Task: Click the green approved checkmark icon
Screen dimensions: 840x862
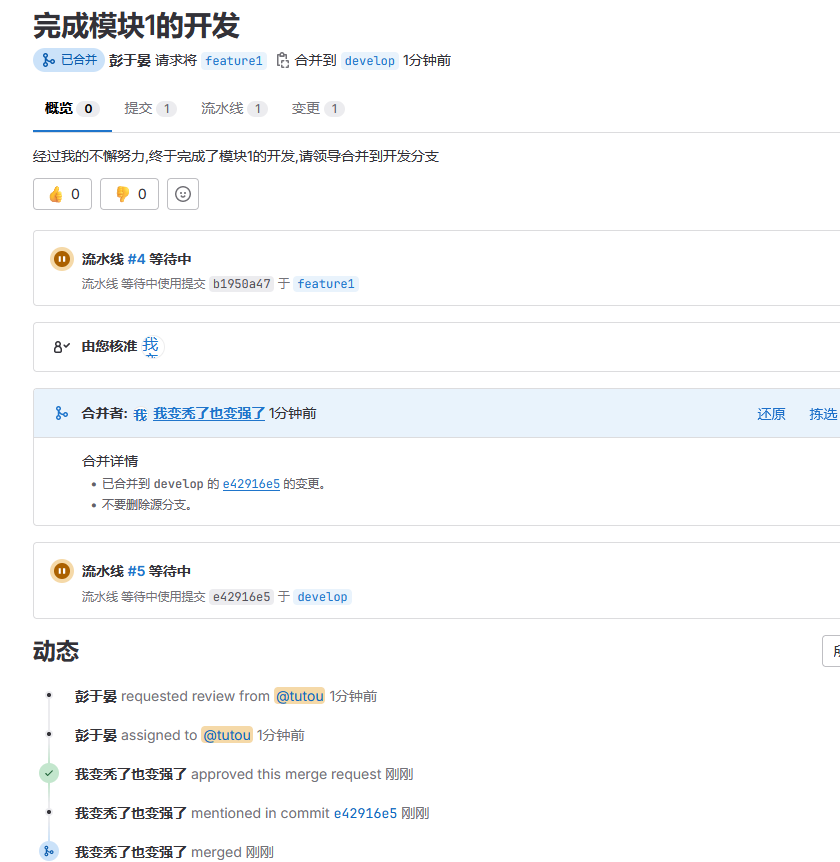Action: click(49, 773)
